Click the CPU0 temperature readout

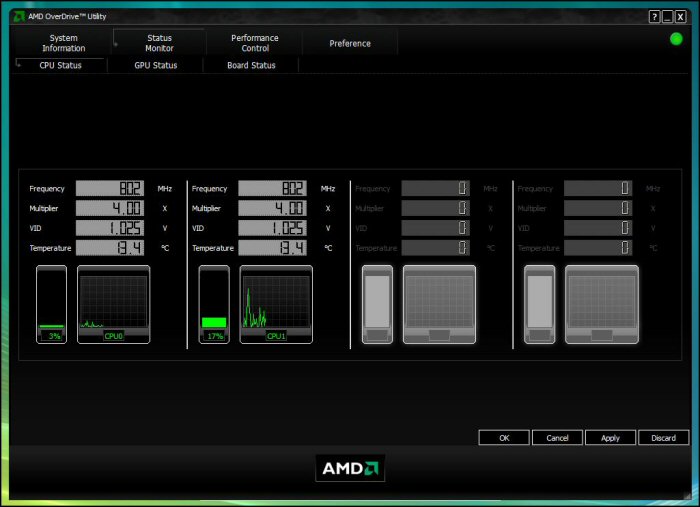click(110, 247)
